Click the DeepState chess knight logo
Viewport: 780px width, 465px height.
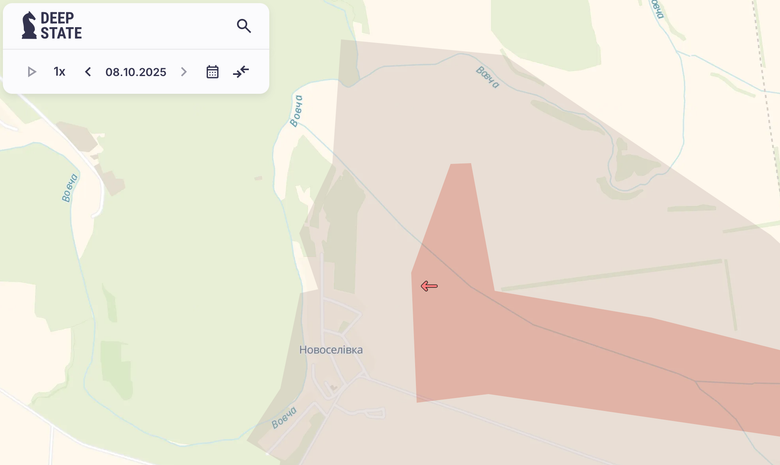29,25
